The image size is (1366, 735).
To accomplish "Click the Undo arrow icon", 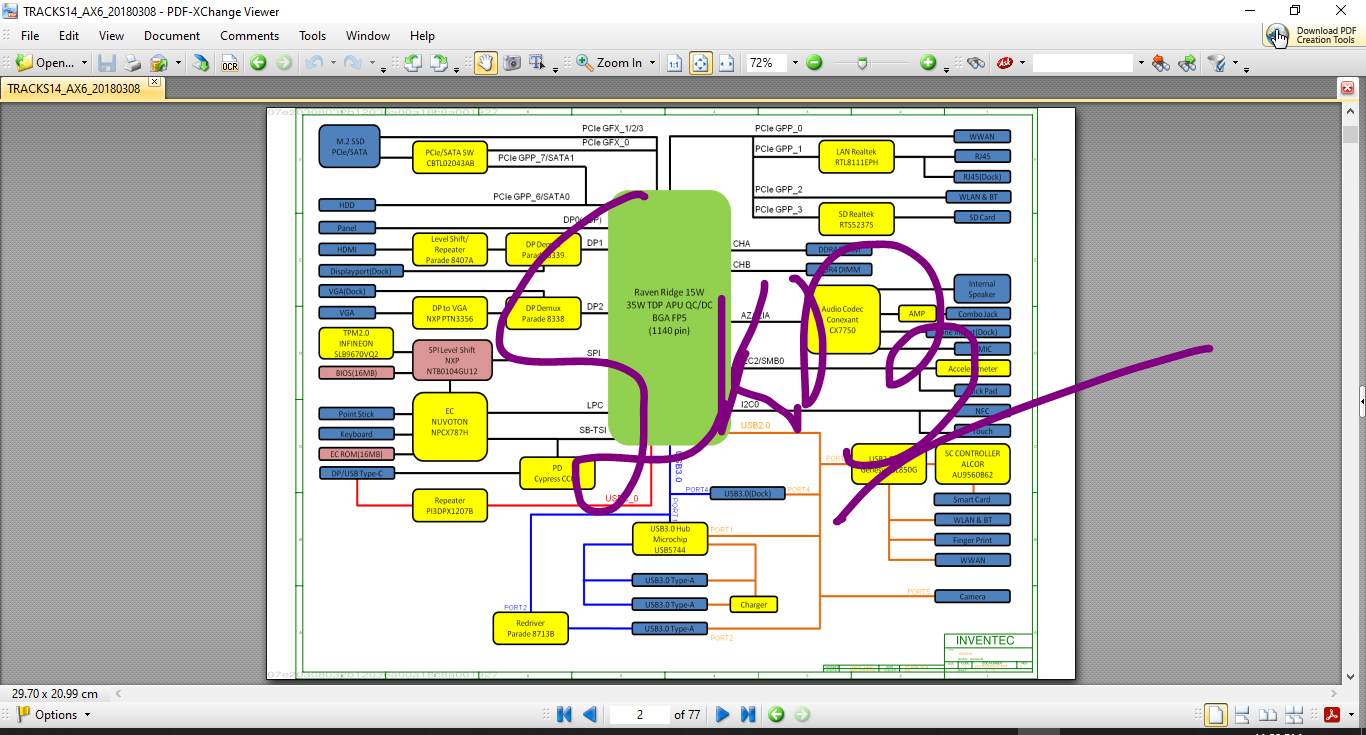I will [313, 63].
